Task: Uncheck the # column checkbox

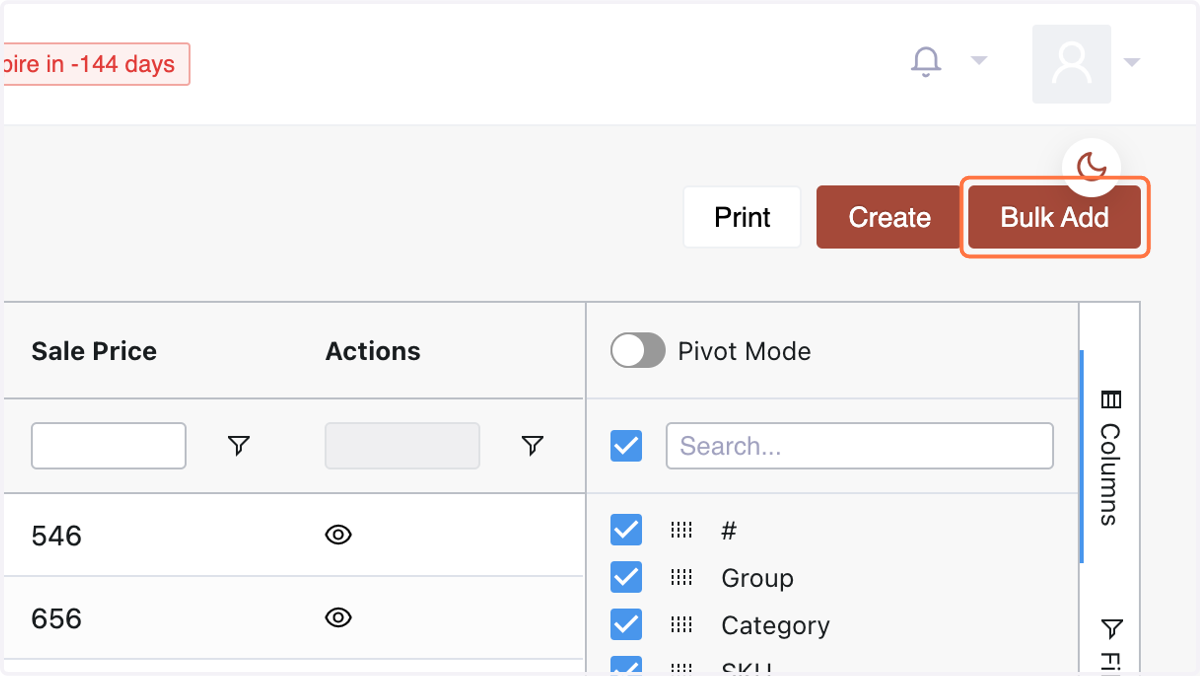Action: click(626, 529)
